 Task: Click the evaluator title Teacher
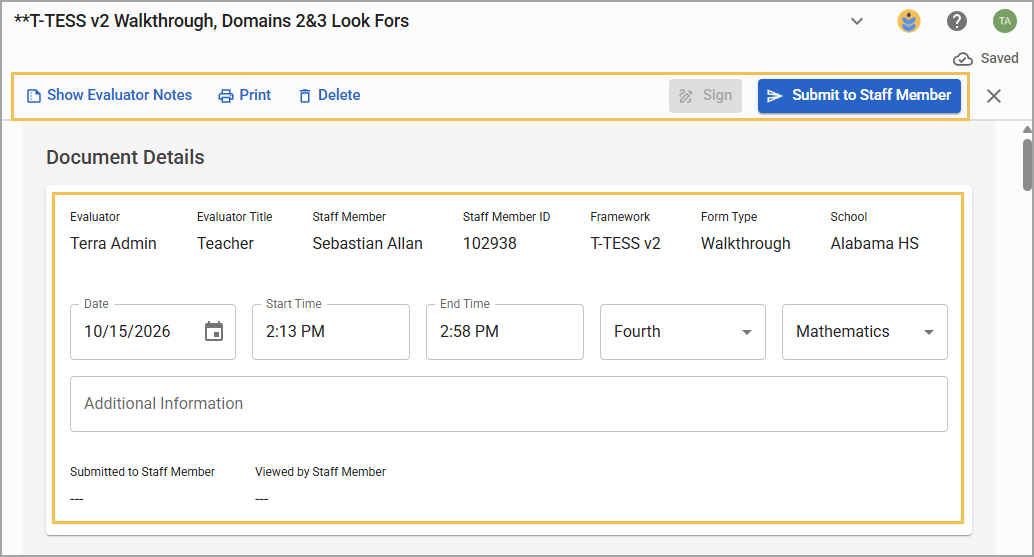(x=226, y=243)
